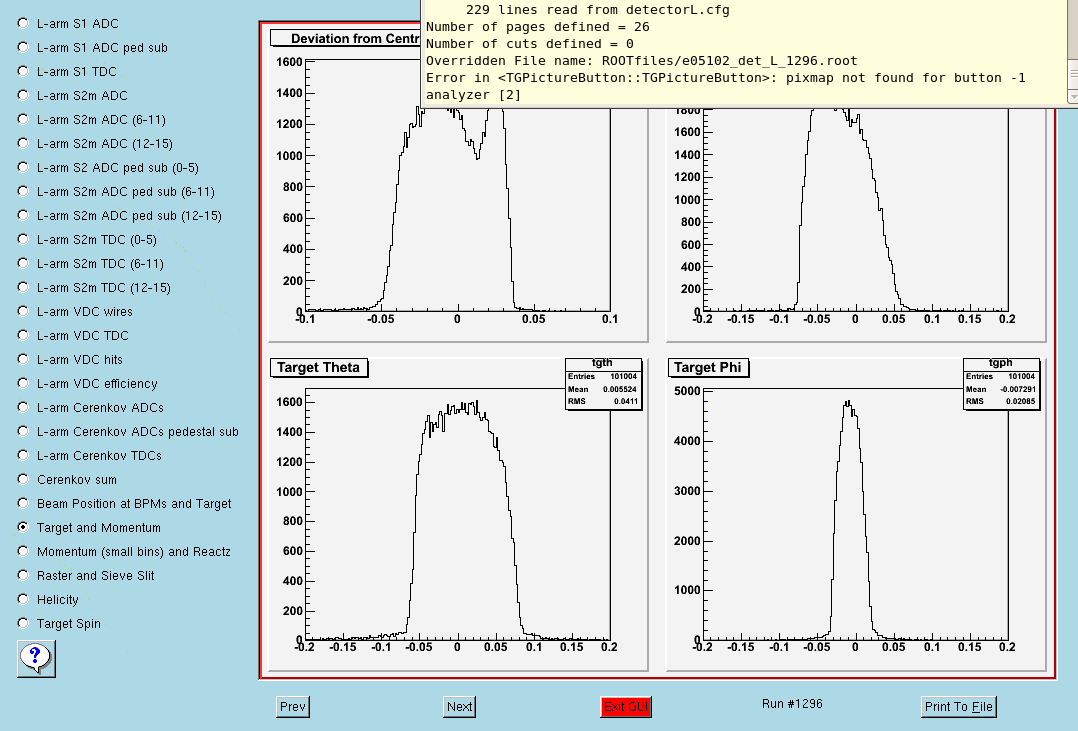Pick L-arm S2m ADC (6-11) radio

pos(23,120)
